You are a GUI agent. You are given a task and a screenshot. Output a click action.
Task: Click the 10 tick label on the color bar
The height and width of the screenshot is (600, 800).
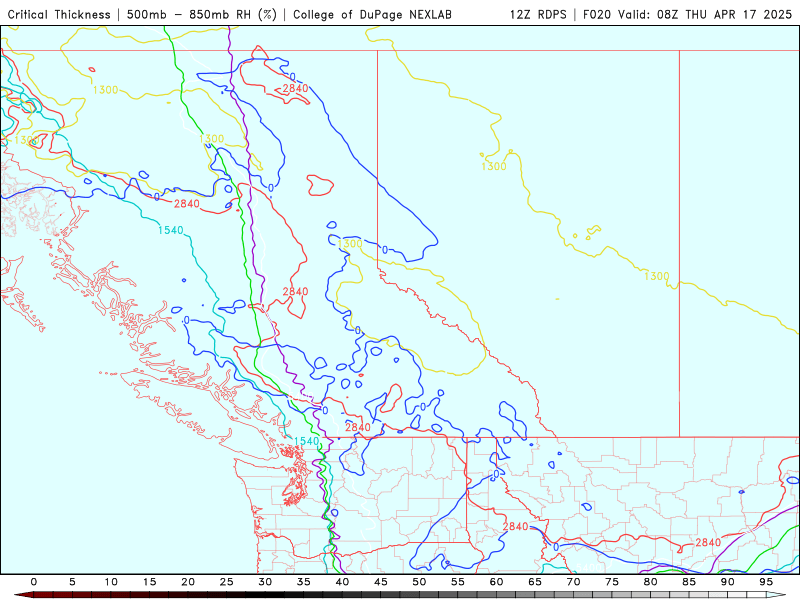pyautogui.click(x=111, y=582)
